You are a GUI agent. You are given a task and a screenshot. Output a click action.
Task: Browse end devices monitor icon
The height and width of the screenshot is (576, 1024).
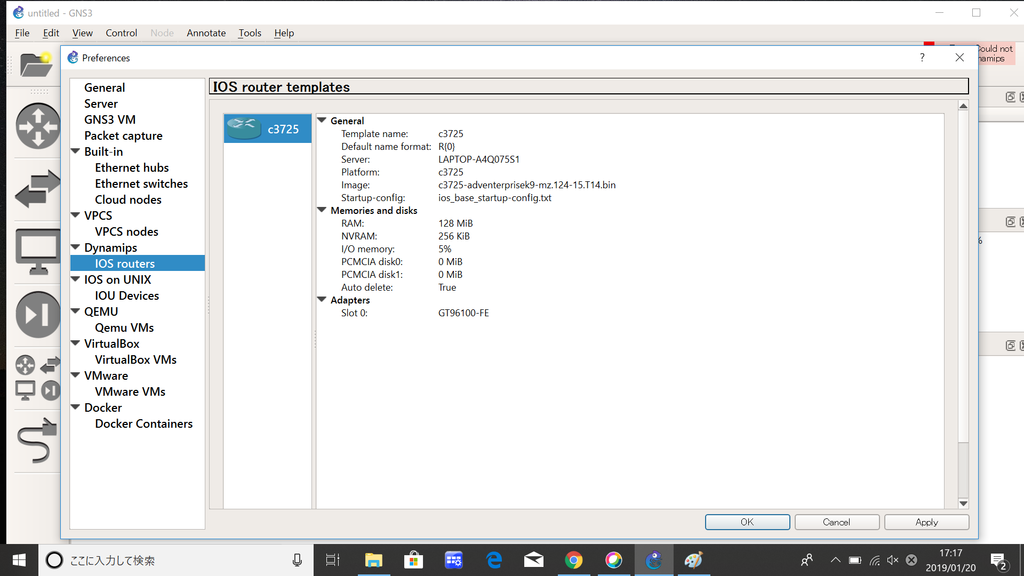coord(38,251)
